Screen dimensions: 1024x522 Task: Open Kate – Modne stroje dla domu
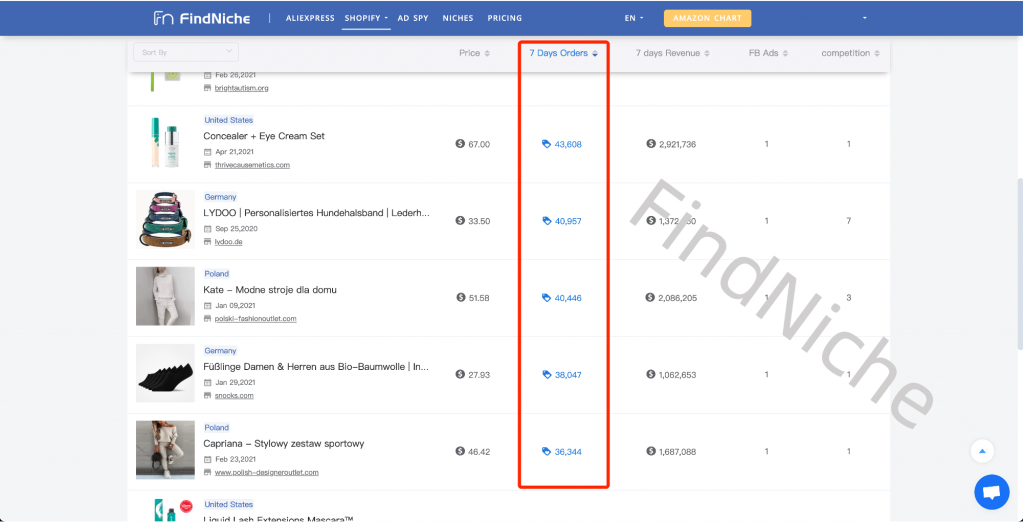click(x=270, y=289)
